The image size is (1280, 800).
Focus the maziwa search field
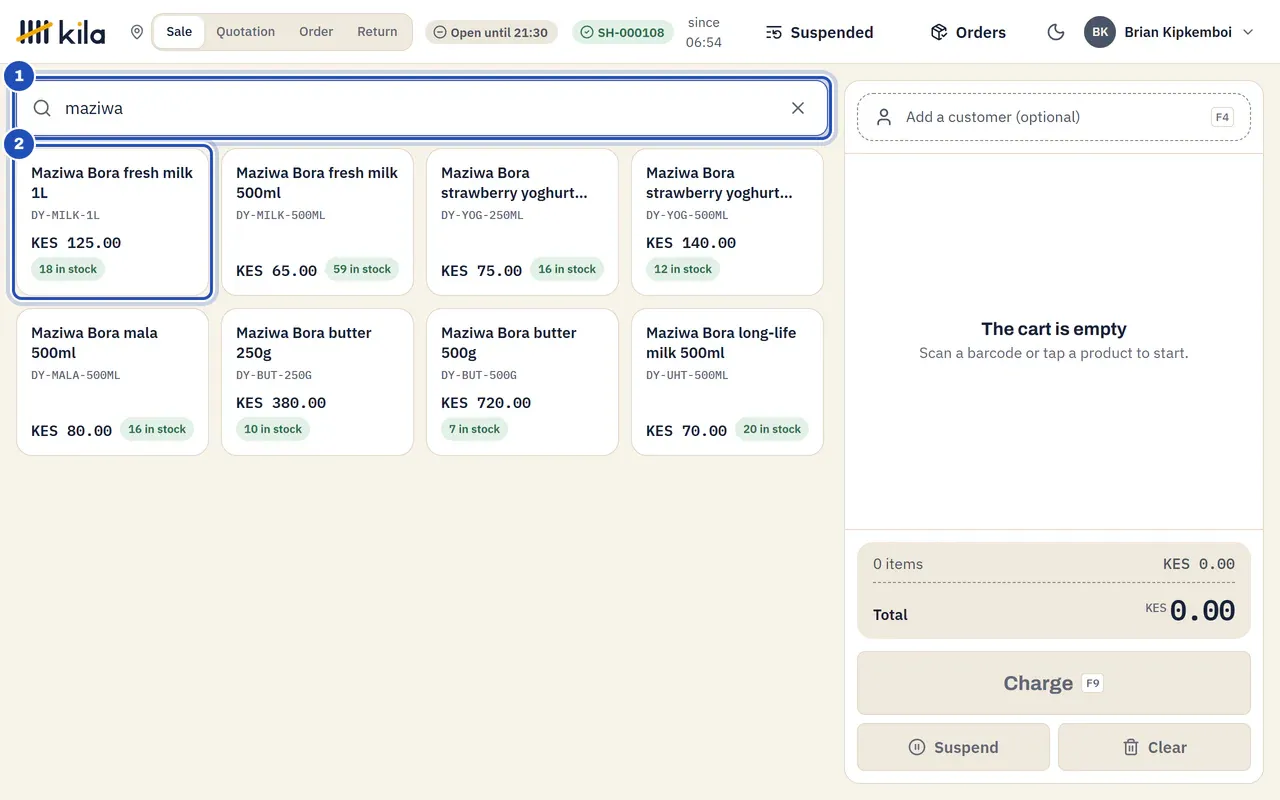(422, 108)
